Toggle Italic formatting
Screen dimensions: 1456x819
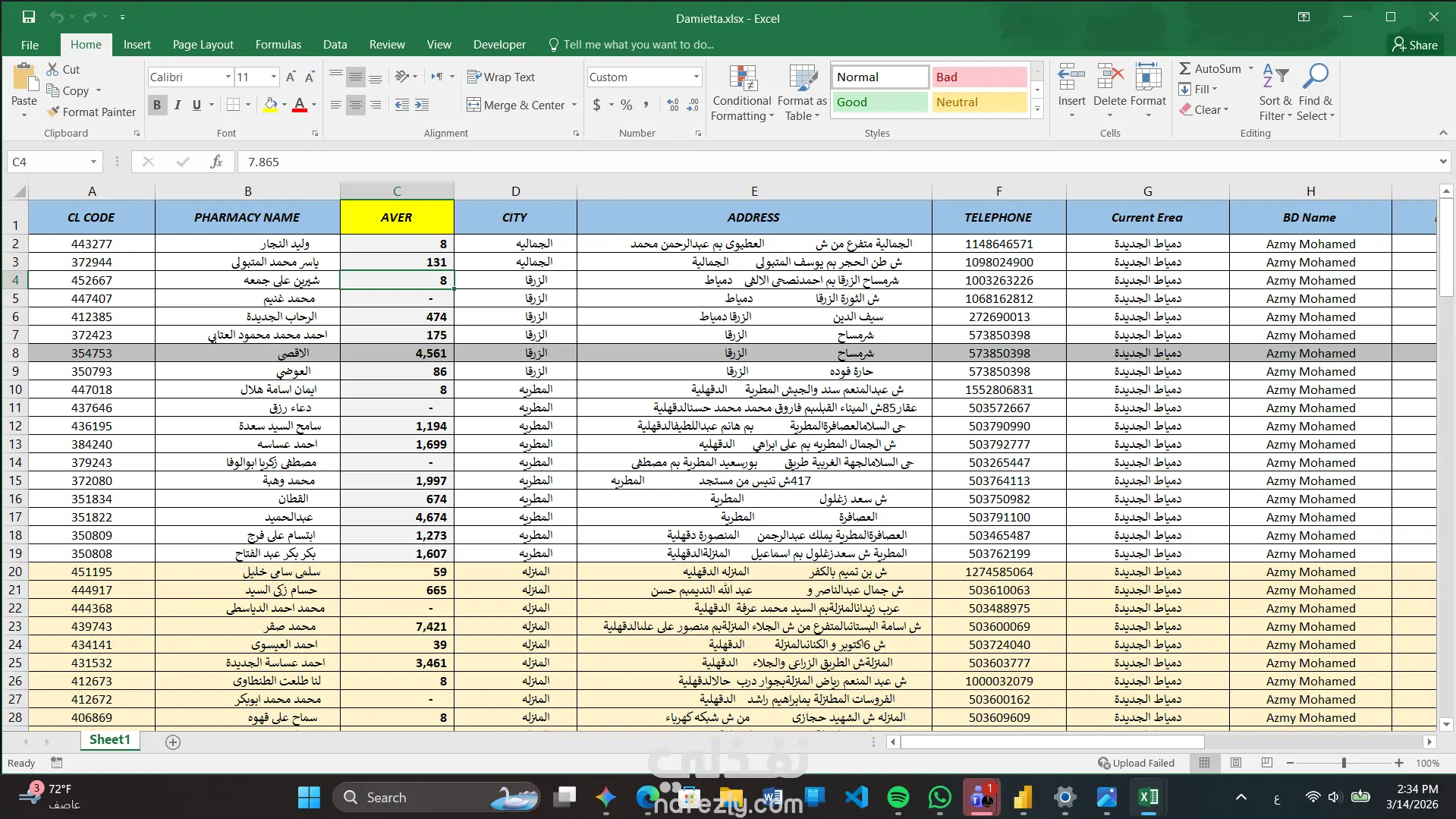click(177, 105)
